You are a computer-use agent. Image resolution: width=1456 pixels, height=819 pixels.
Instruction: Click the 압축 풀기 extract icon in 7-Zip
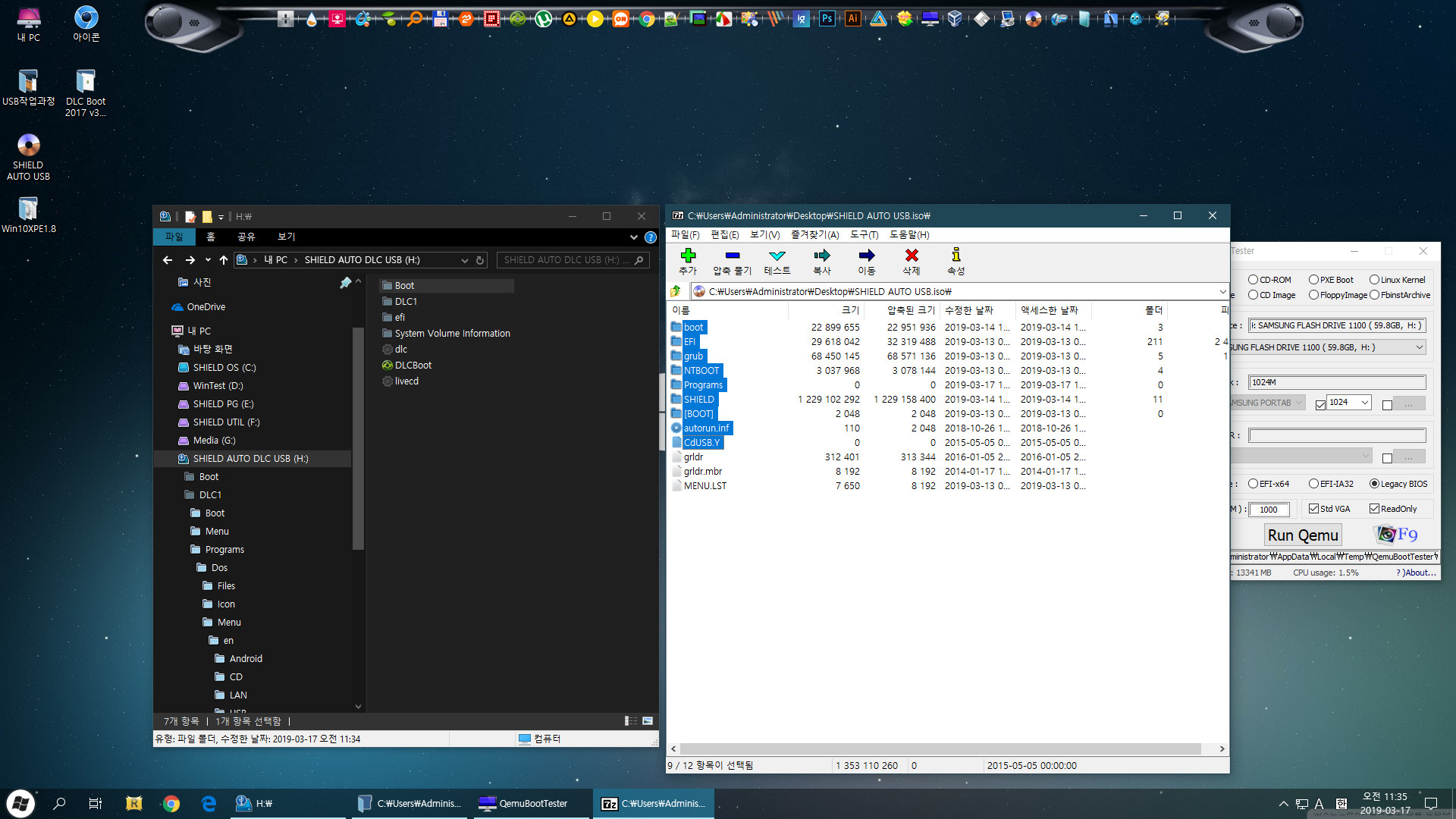click(x=732, y=256)
